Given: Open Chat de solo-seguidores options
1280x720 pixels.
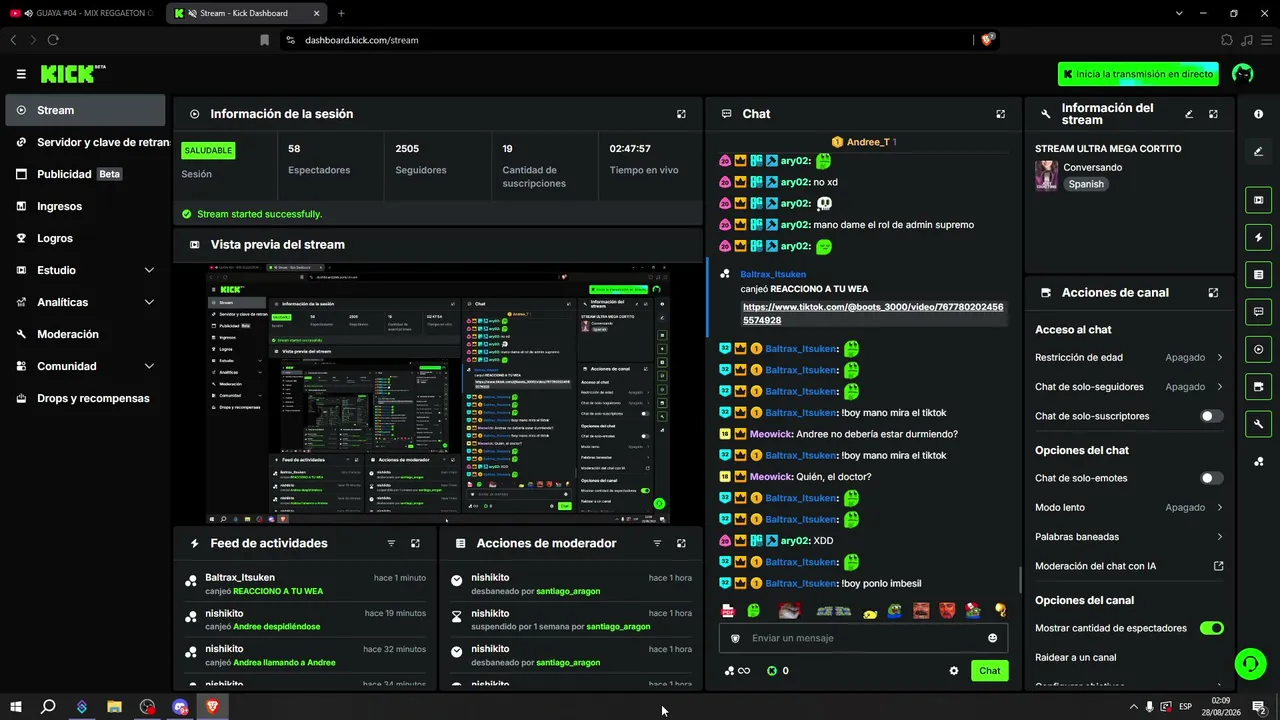Looking at the screenshot, I should tap(1129, 386).
